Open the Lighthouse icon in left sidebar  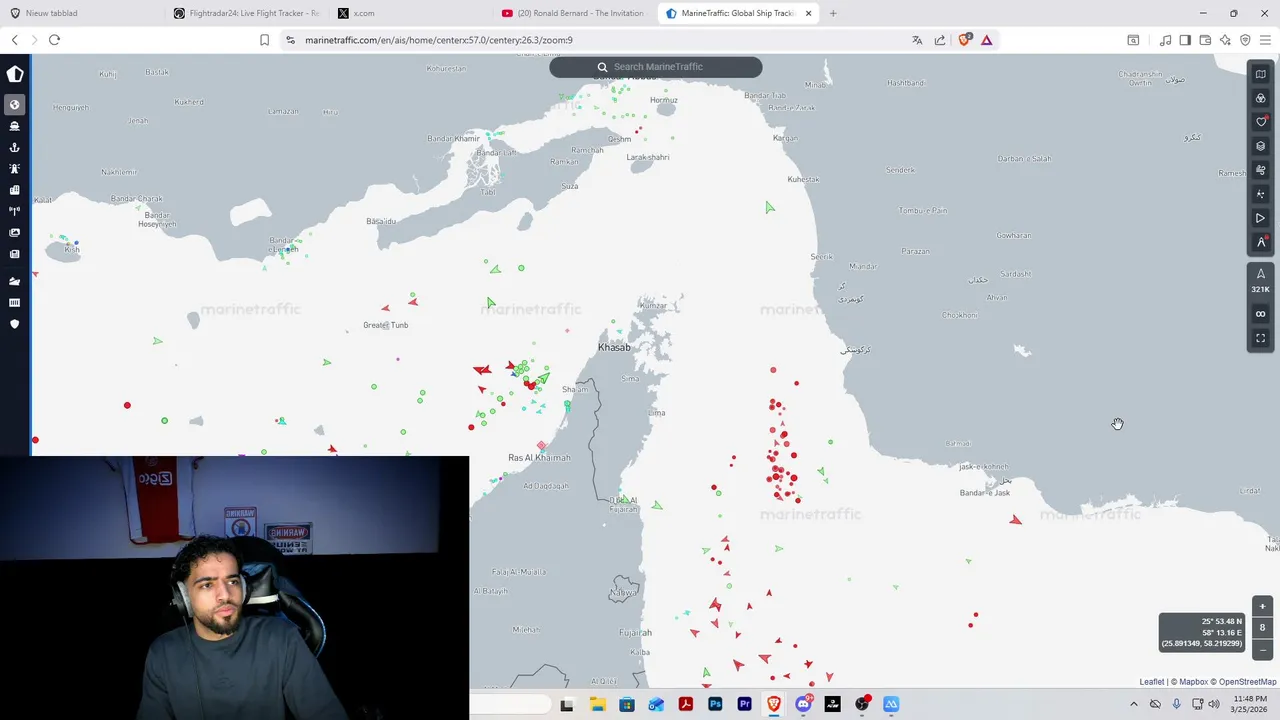pos(15,169)
